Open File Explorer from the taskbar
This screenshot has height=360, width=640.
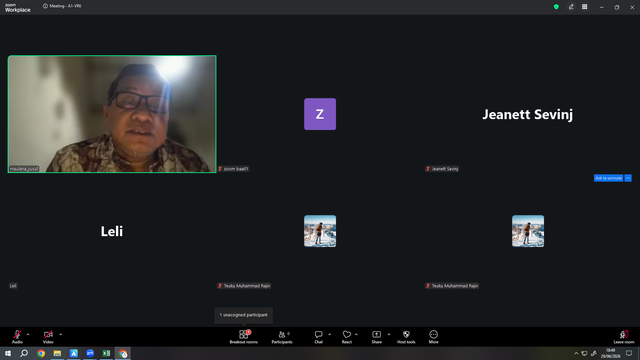coord(57,353)
